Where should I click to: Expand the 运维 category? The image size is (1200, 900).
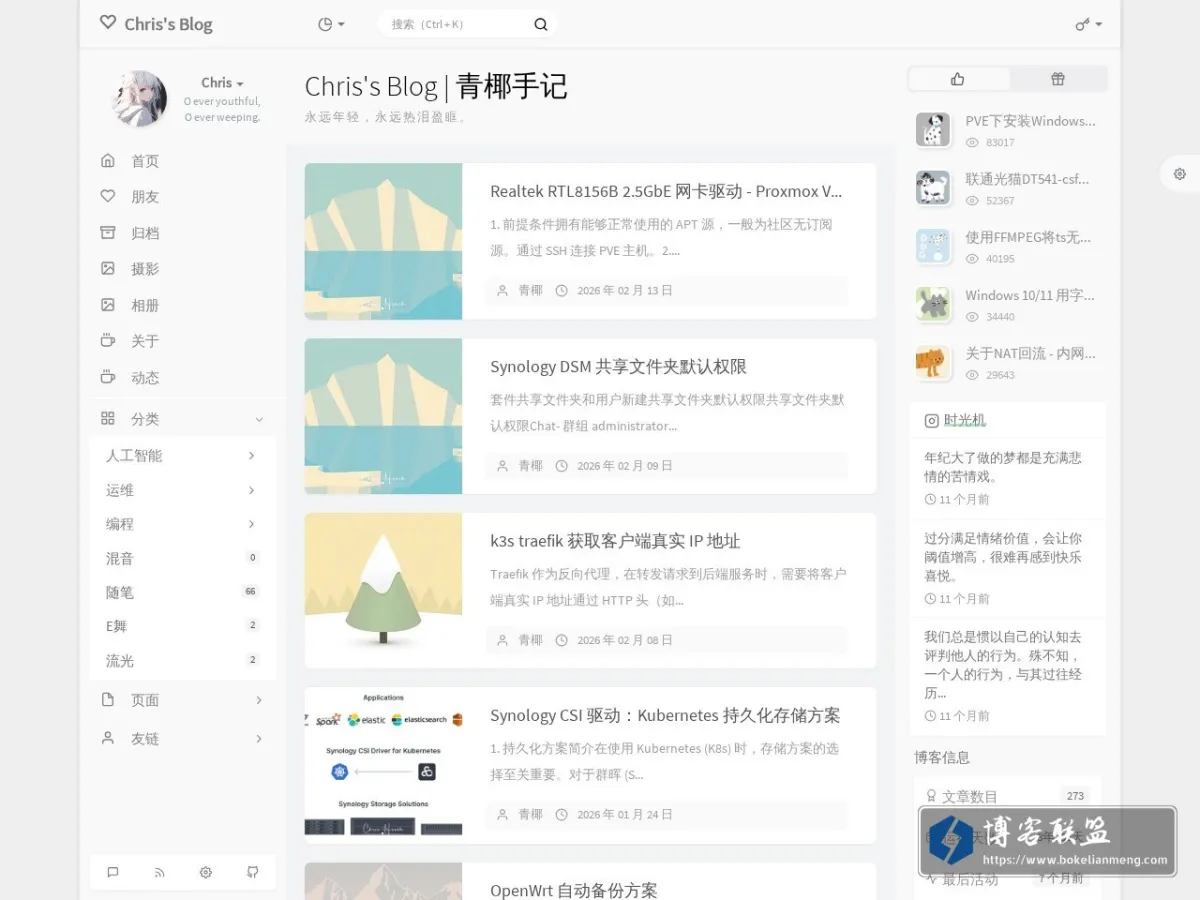coord(251,490)
